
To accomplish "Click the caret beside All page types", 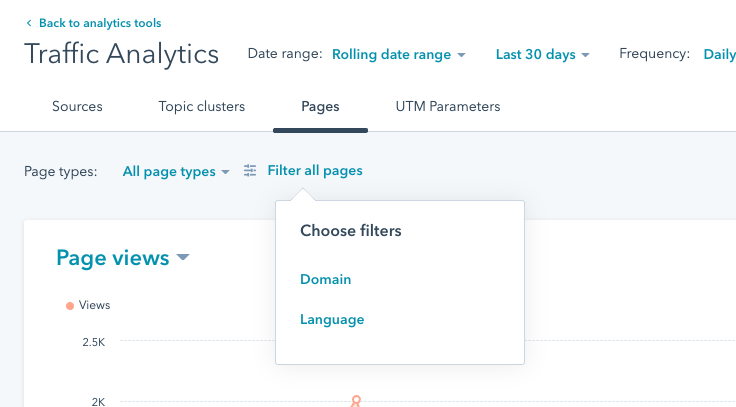I will point(226,172).
